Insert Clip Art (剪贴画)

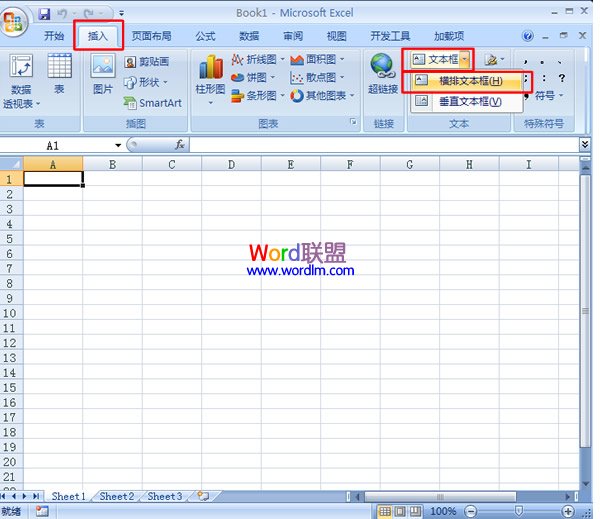147,62
